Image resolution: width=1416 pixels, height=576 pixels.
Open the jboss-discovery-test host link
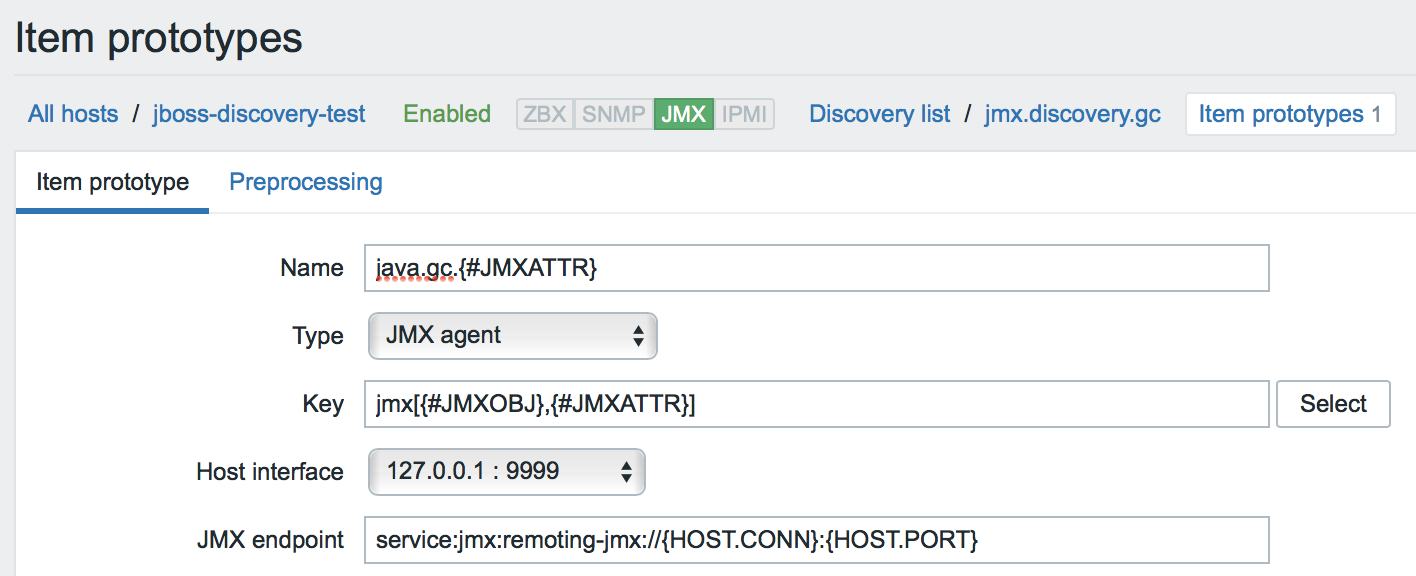[x=258, y=113]
